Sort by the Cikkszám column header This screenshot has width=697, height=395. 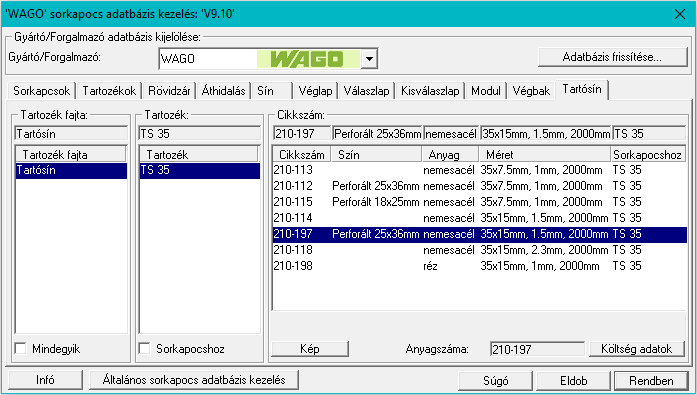point(302,155)
